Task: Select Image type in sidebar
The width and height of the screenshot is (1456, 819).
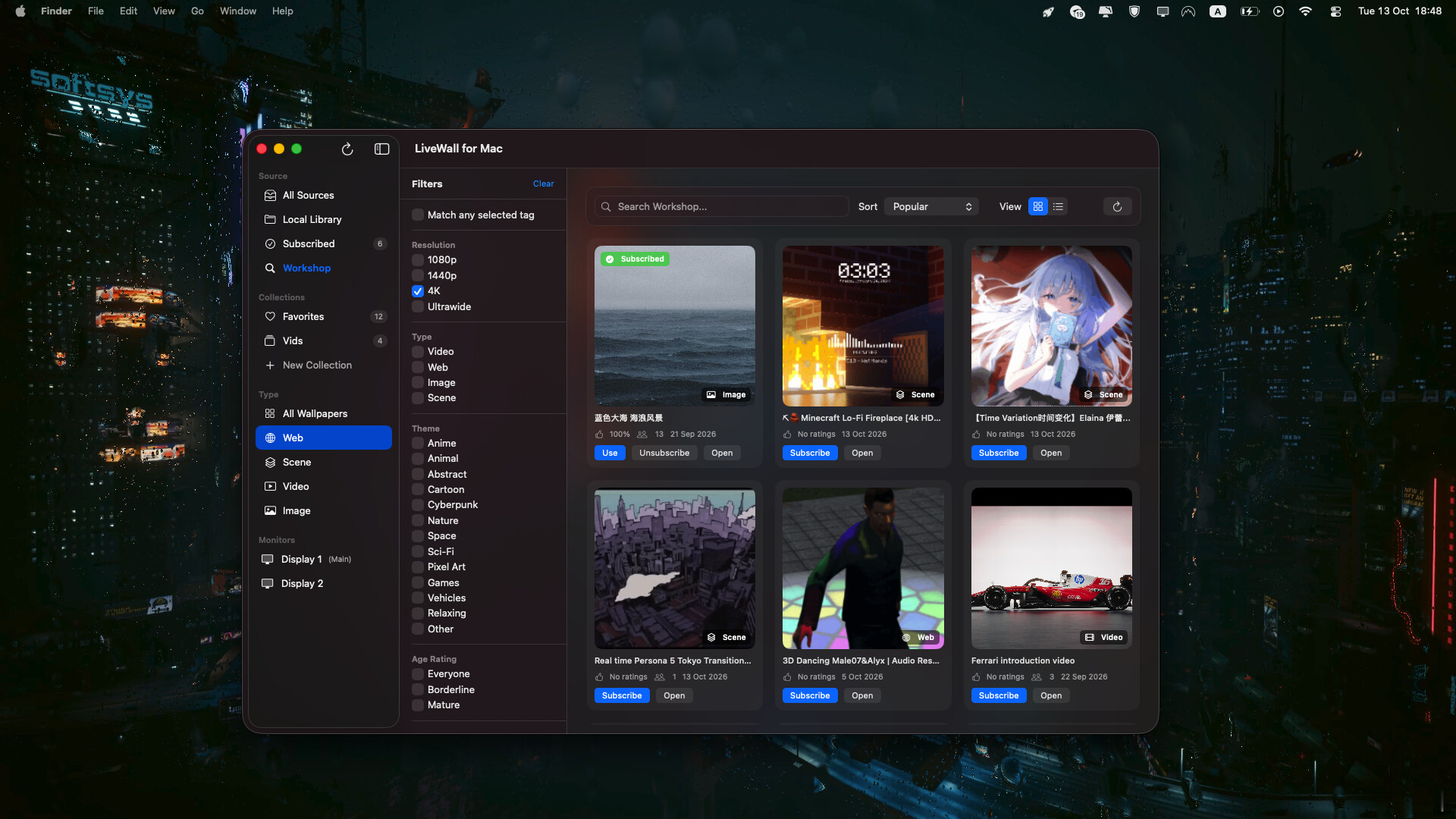Action: pos(324,510)
